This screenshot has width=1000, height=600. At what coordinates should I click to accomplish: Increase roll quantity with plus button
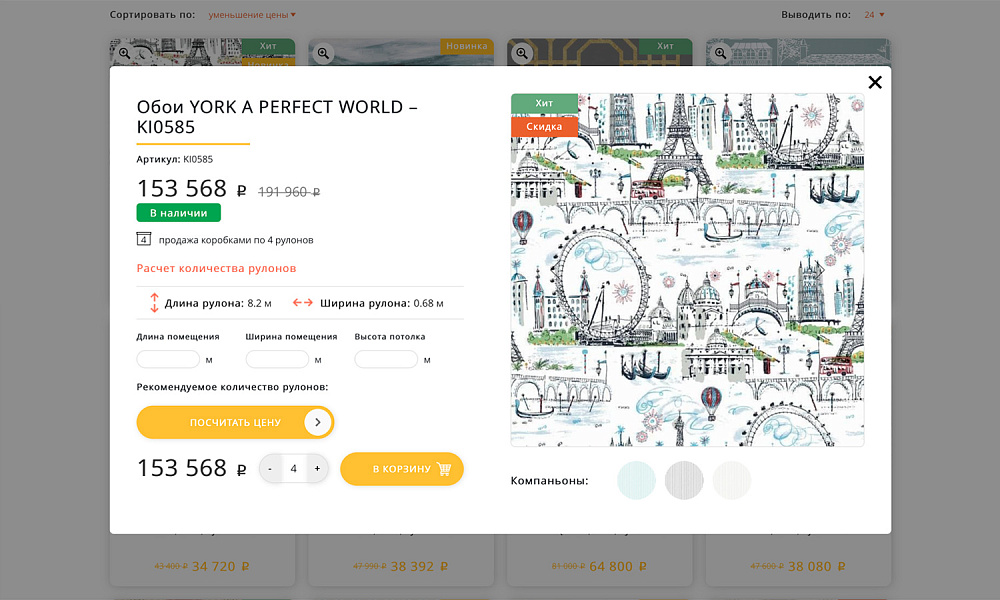coord(317,469)
